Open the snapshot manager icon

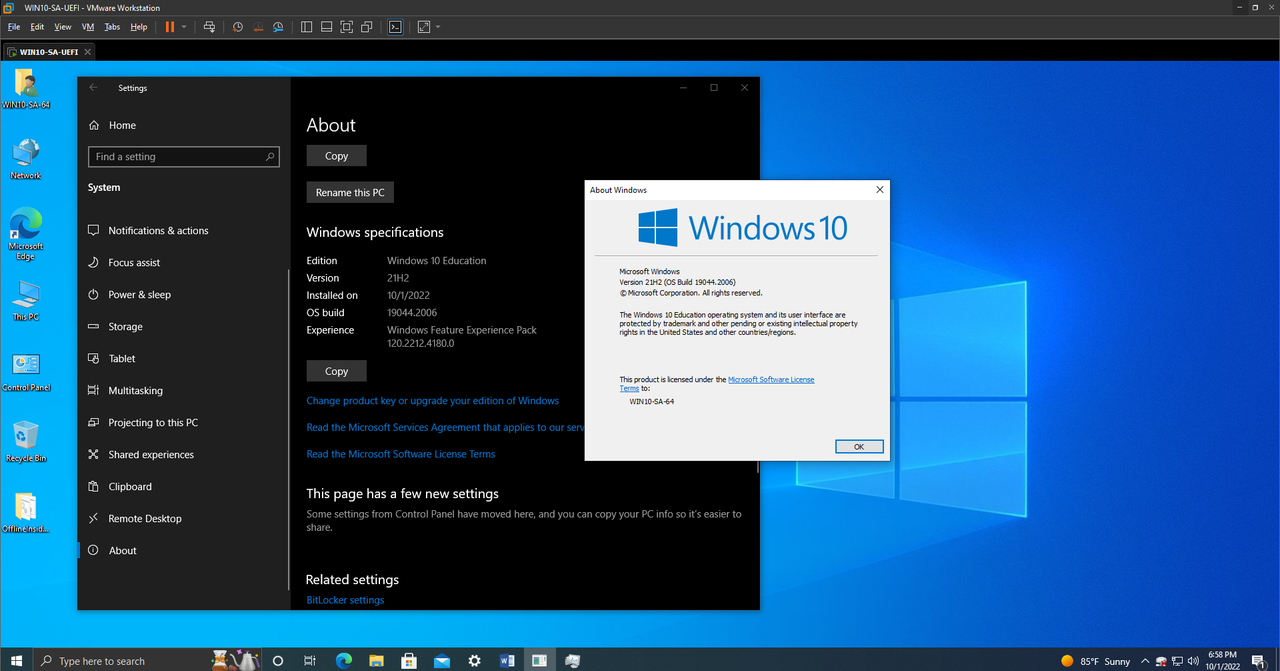pyautogui.click(x=278, y=27)
